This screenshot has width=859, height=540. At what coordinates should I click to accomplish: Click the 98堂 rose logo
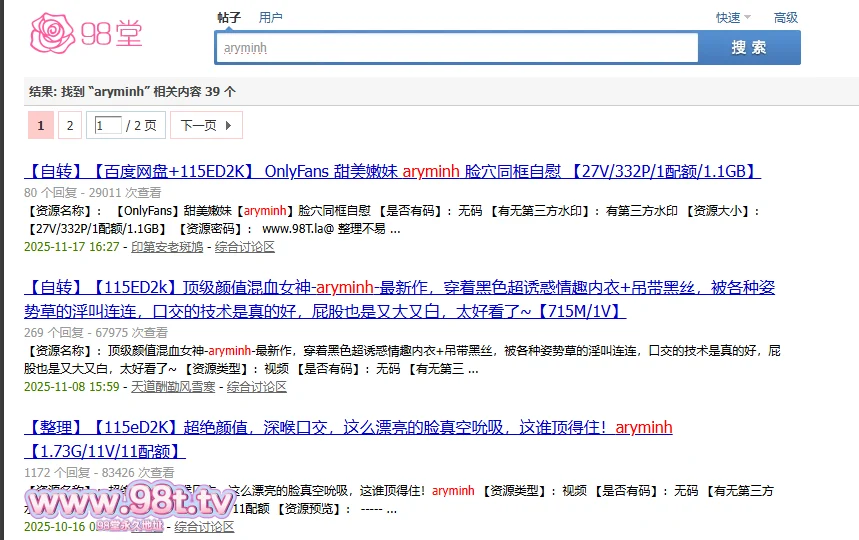click(87, 33)
